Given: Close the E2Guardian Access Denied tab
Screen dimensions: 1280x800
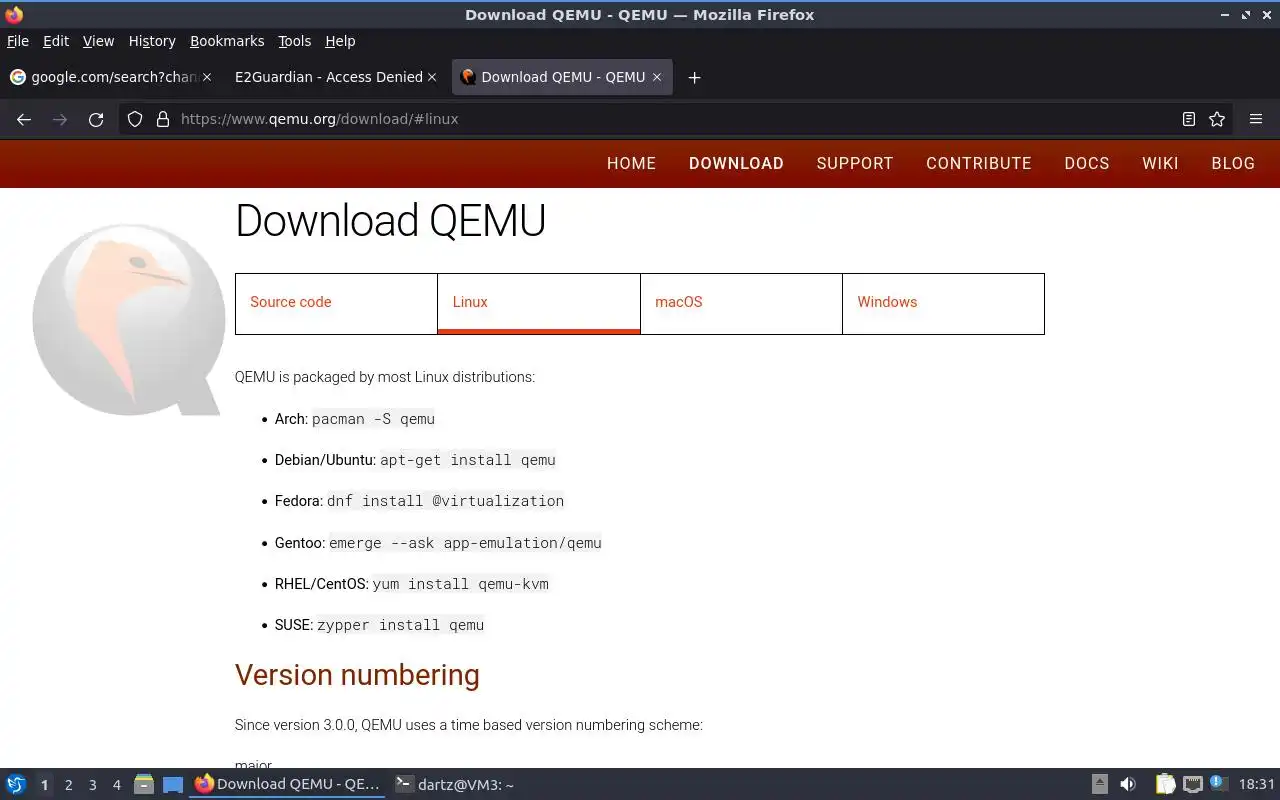Looking at the screenshot, I should (432, 77).
